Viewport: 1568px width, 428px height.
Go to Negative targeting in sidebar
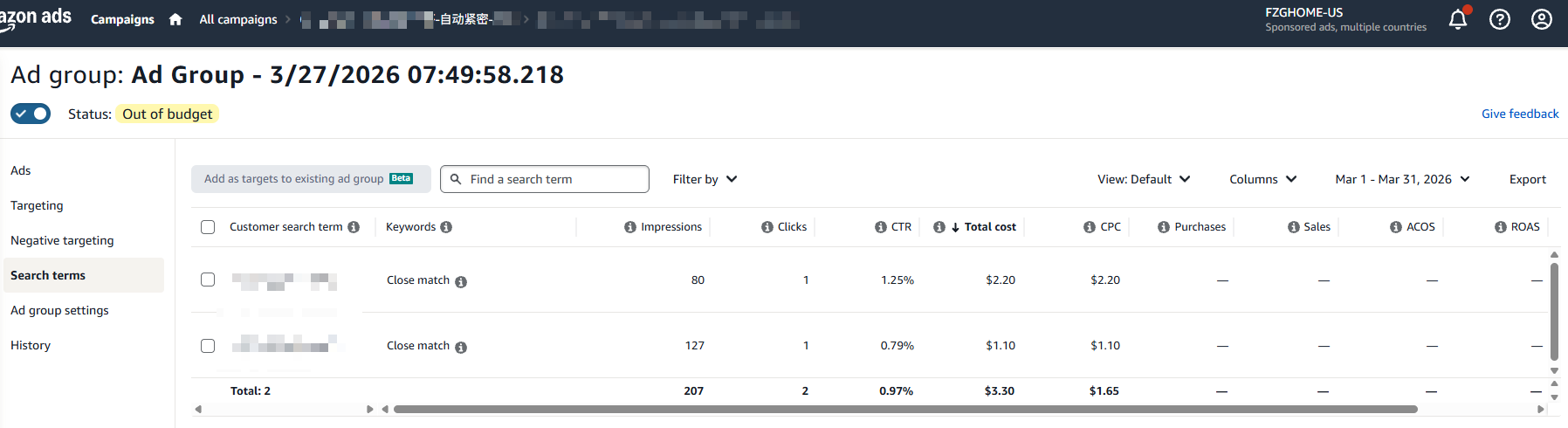tap(62, 240)
